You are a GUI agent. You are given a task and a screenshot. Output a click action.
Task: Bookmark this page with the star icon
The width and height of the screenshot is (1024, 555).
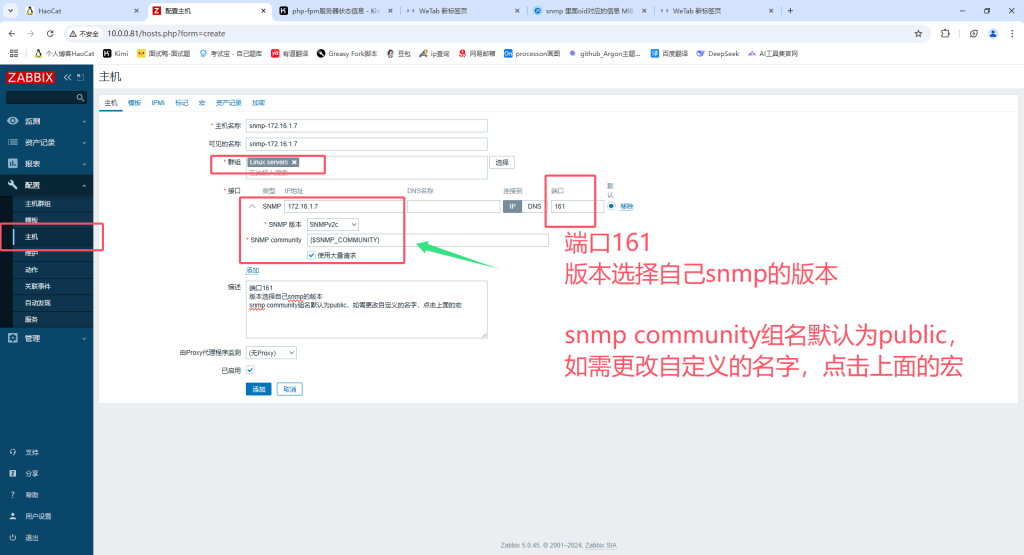pyautogui.click(x=918, y=33)
